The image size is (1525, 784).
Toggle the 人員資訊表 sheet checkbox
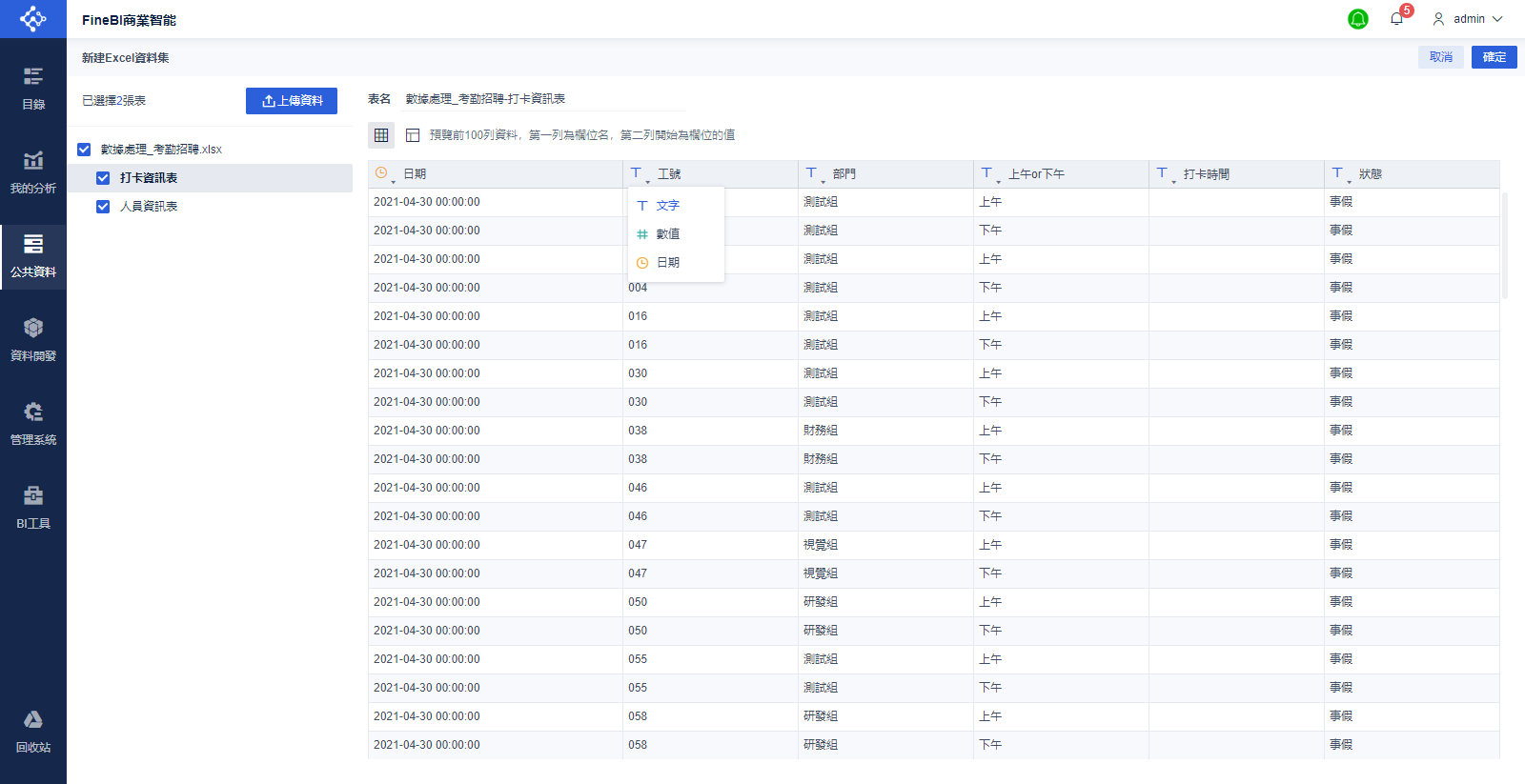(103, 207)
